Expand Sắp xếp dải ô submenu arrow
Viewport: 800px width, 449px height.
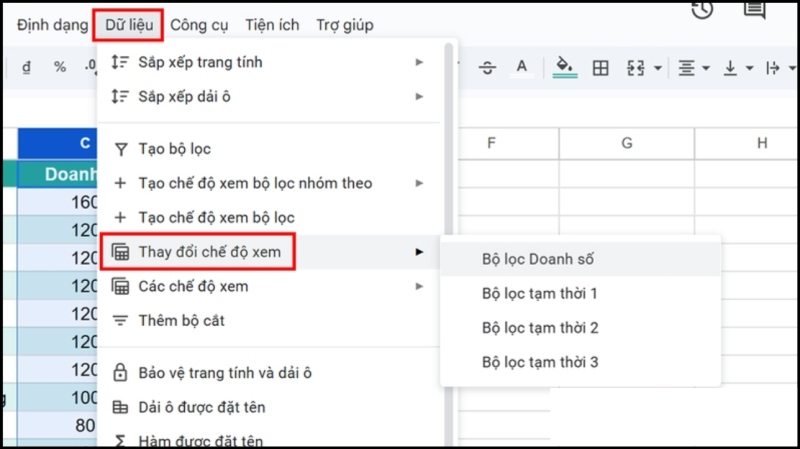(419, 96)
